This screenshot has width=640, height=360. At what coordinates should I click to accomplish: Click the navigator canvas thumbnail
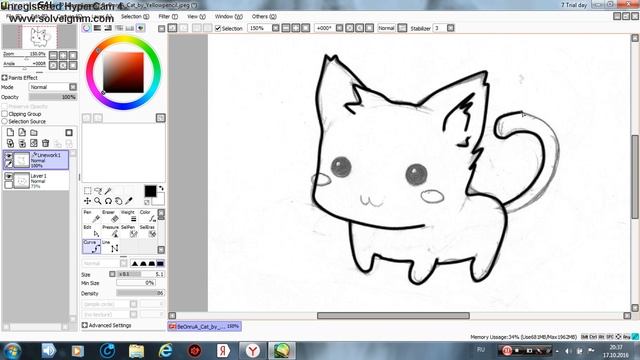pyautogui.click(x=39, y=37)
